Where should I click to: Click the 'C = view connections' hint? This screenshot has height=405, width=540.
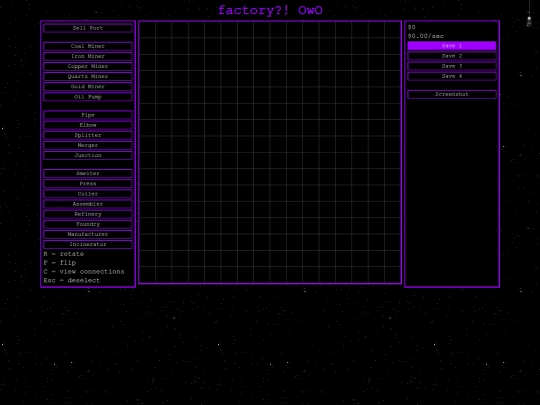(x=84, y=272)
